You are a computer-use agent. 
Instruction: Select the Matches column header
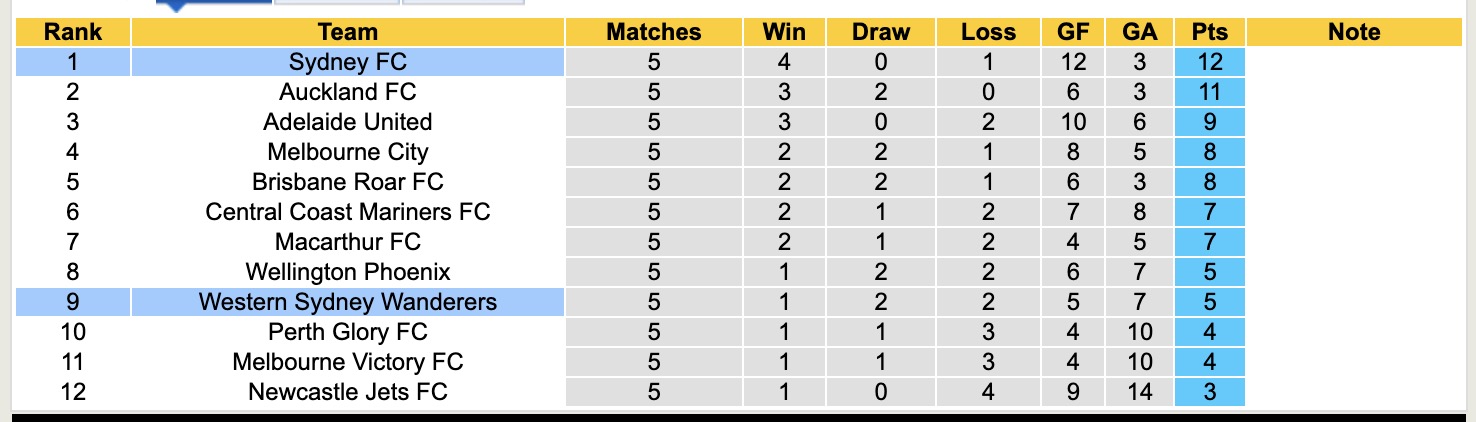click(x=653, y=32)
